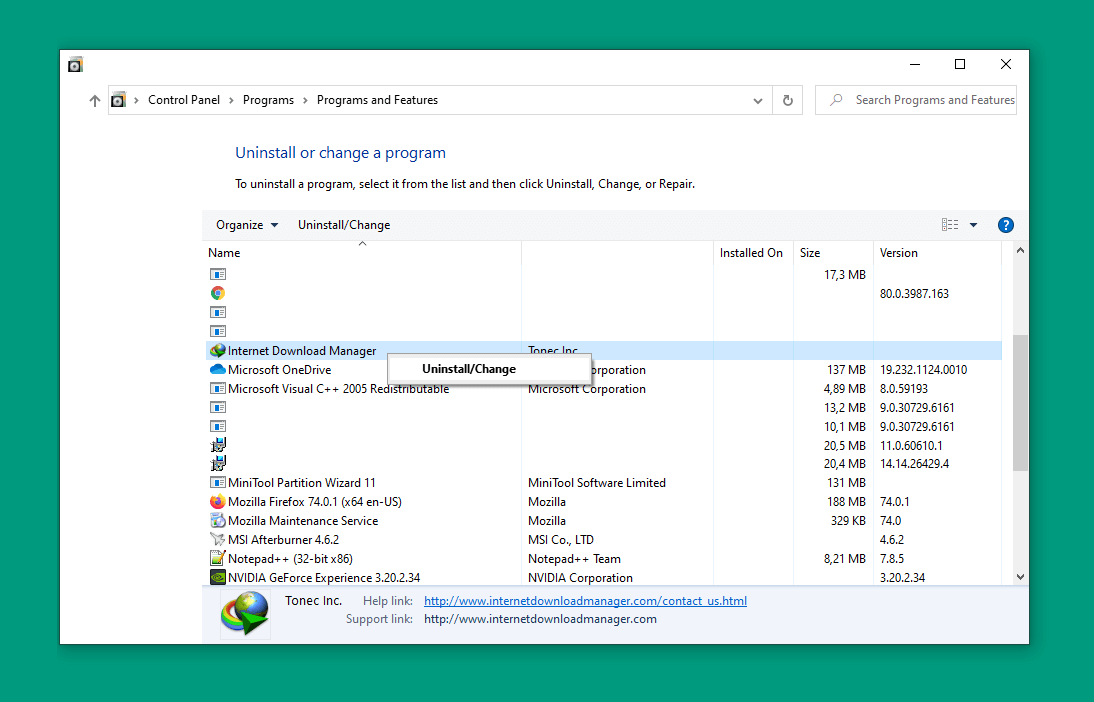Click the Mozilla Firefox icon
1094x702 pixels.
pos(218,502)
